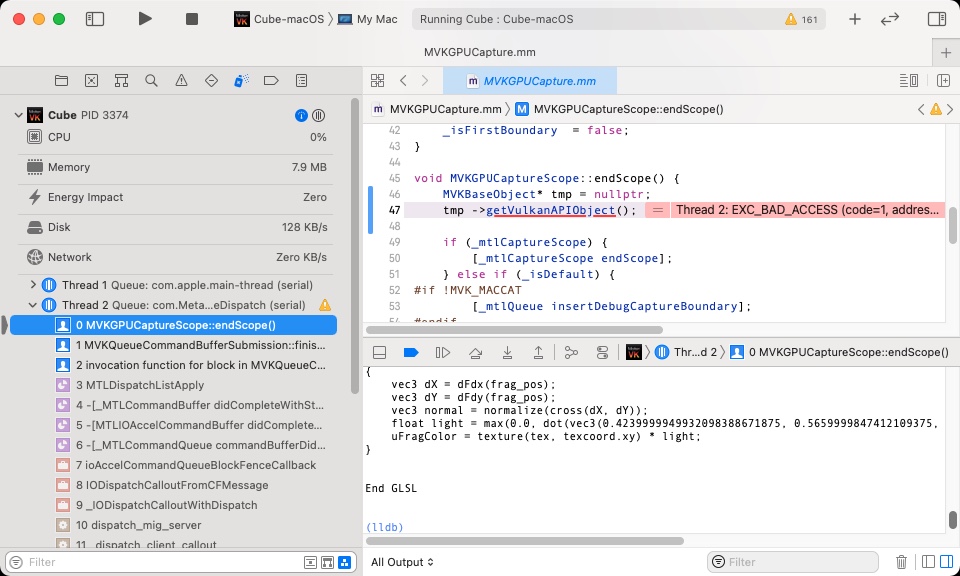Select the Breakpoint navigator diamond icon
The height and width of the screenshot is (576, 960).
coord(212,80)
